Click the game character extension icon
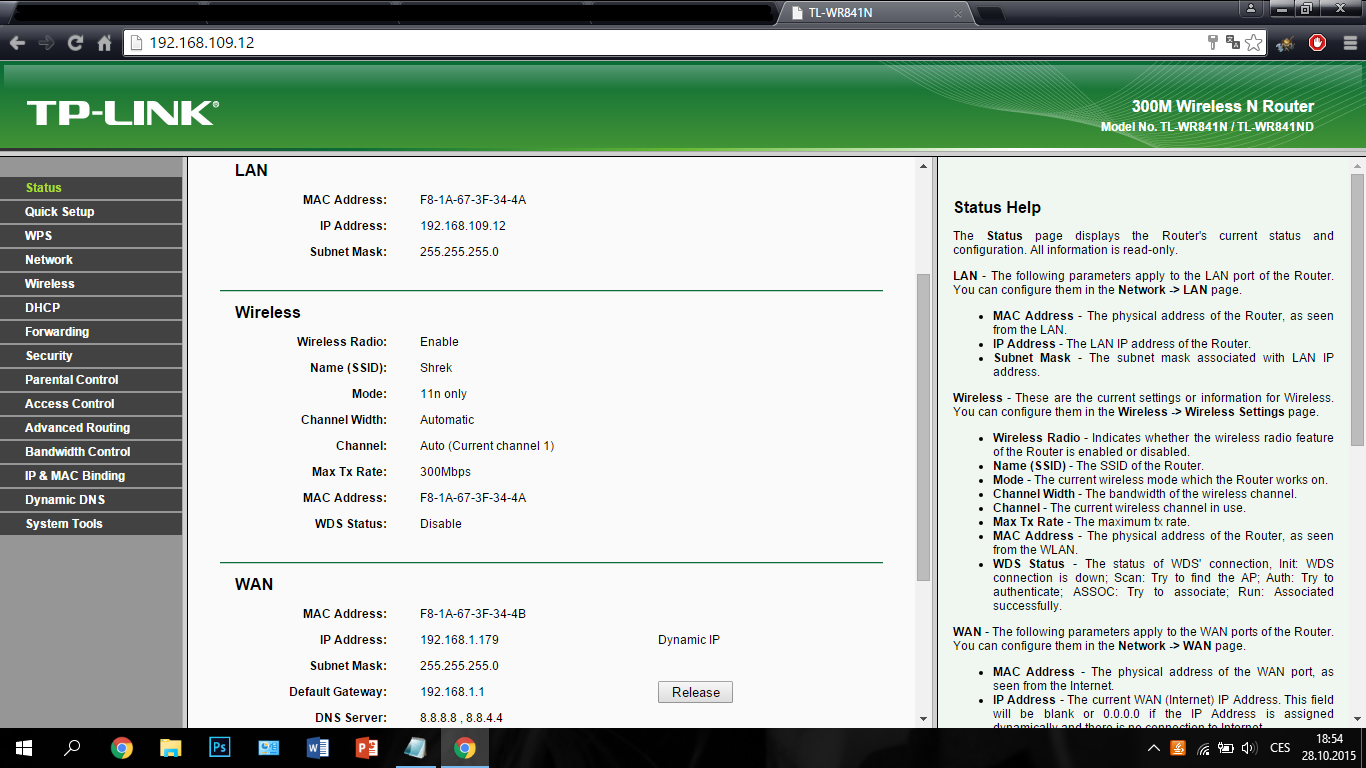The height and width of the screenshot is (768, 1366). coord(1286,43)
